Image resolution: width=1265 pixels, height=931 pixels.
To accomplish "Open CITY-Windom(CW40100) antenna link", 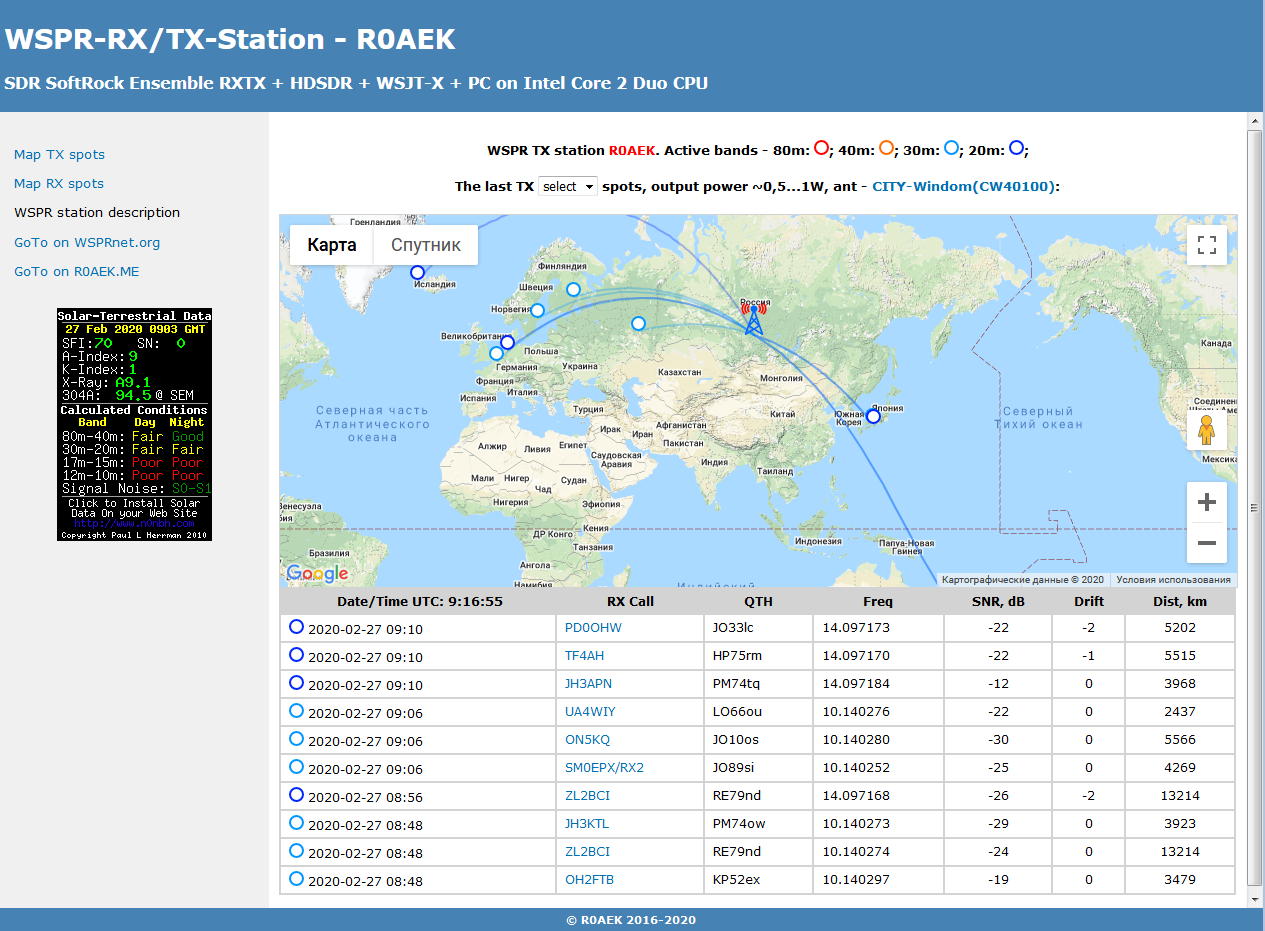I will click(964, 186).
